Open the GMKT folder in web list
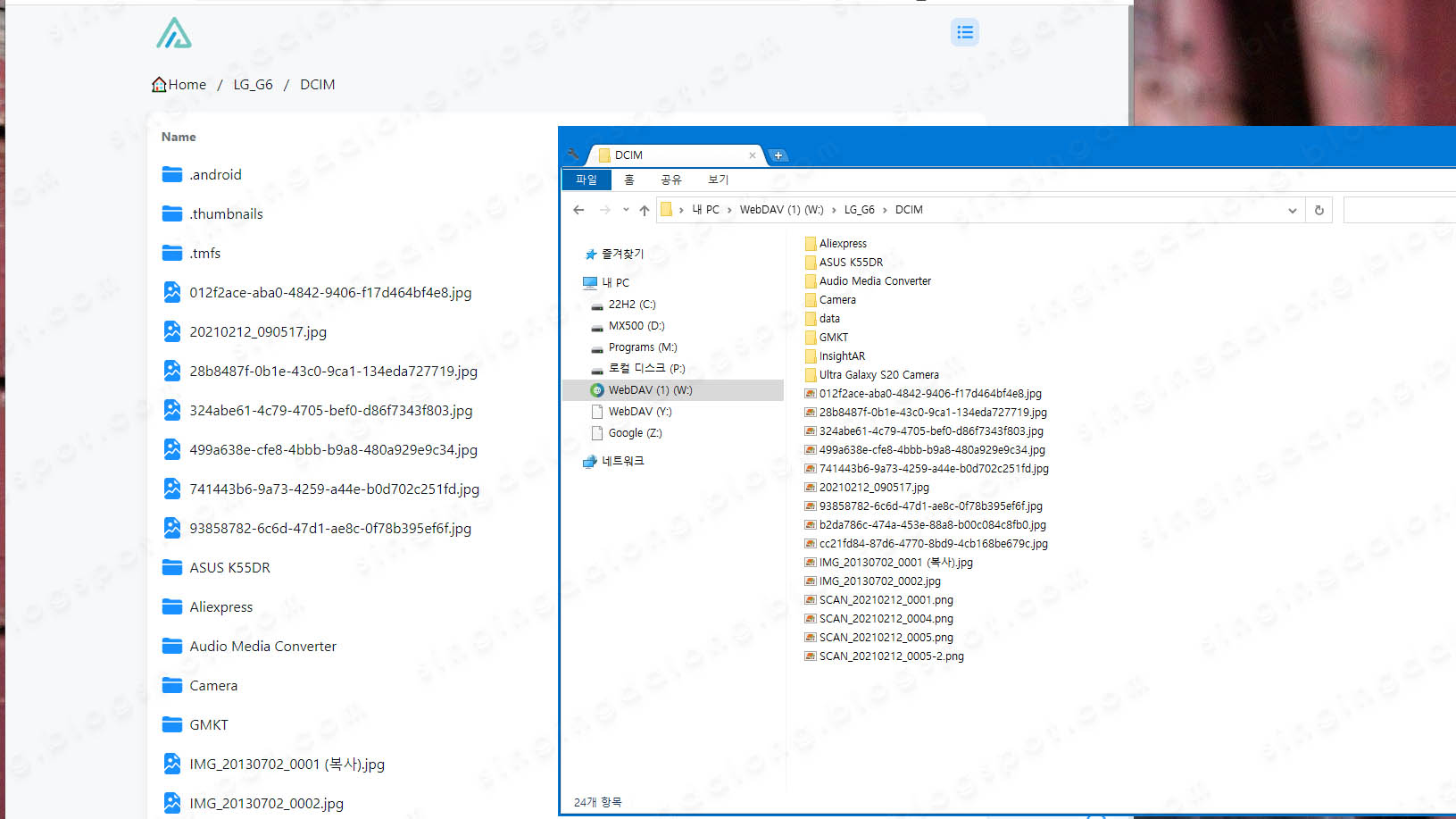Image resolution: width=1456 pixels, height=819 pixels. (209, 724)
